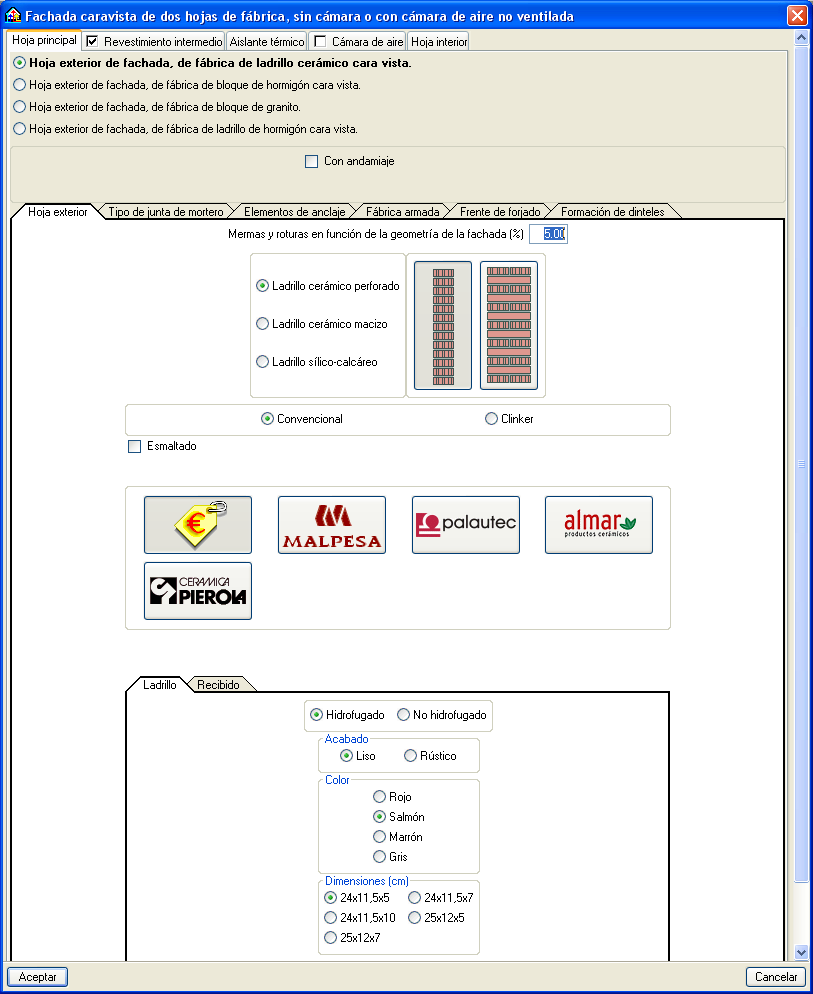Select dimensions 25x12x7

pyautogui.click(x=352, y=938)
